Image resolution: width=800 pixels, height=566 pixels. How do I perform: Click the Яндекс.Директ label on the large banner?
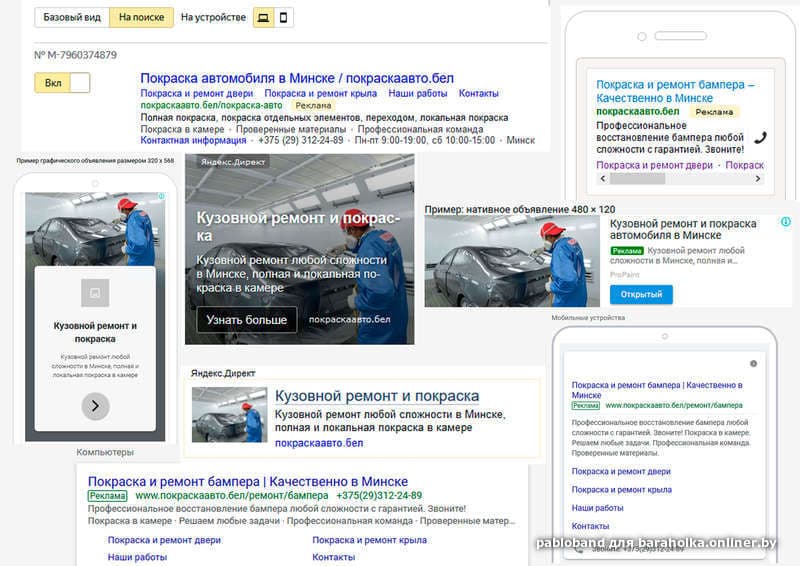pyautogui.click(x=233, y=162)
